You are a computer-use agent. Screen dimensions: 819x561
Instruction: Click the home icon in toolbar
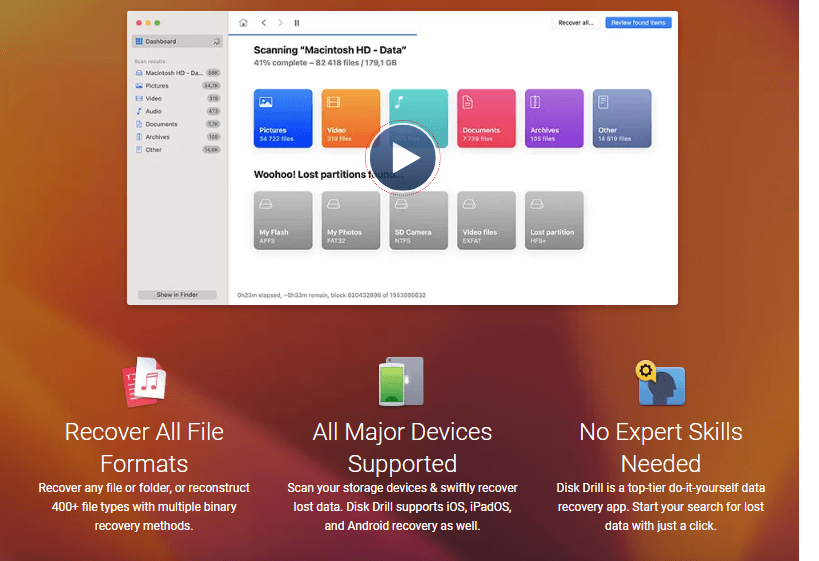244,22
